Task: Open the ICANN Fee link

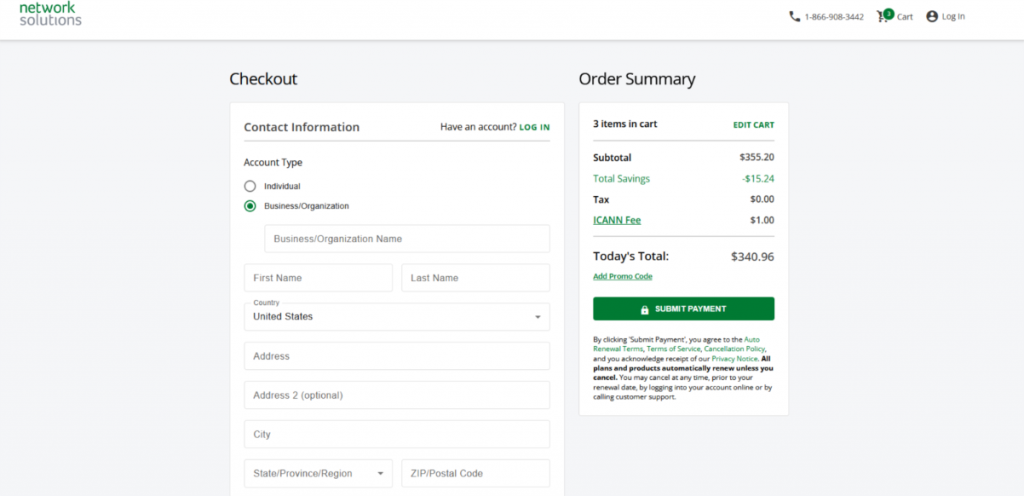Action: pos(616,220)
